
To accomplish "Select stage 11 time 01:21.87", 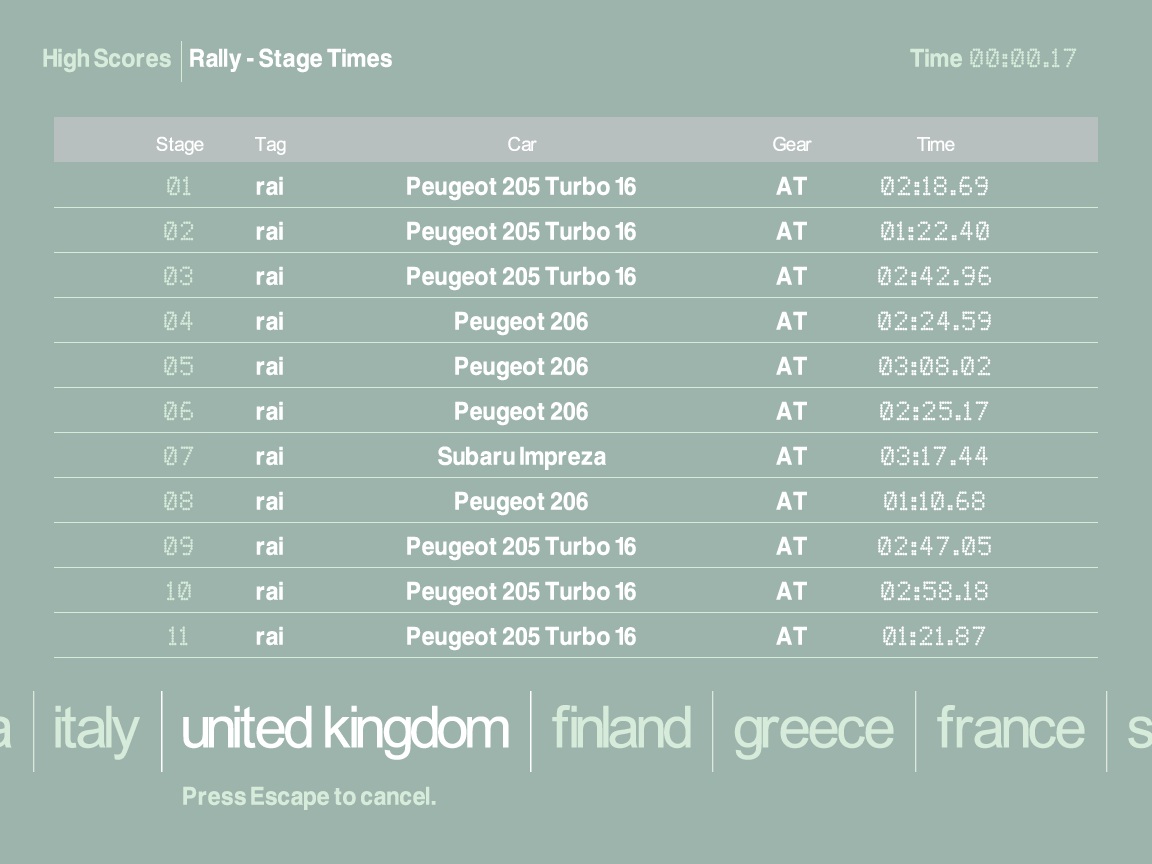I will [x=934, y=636].
